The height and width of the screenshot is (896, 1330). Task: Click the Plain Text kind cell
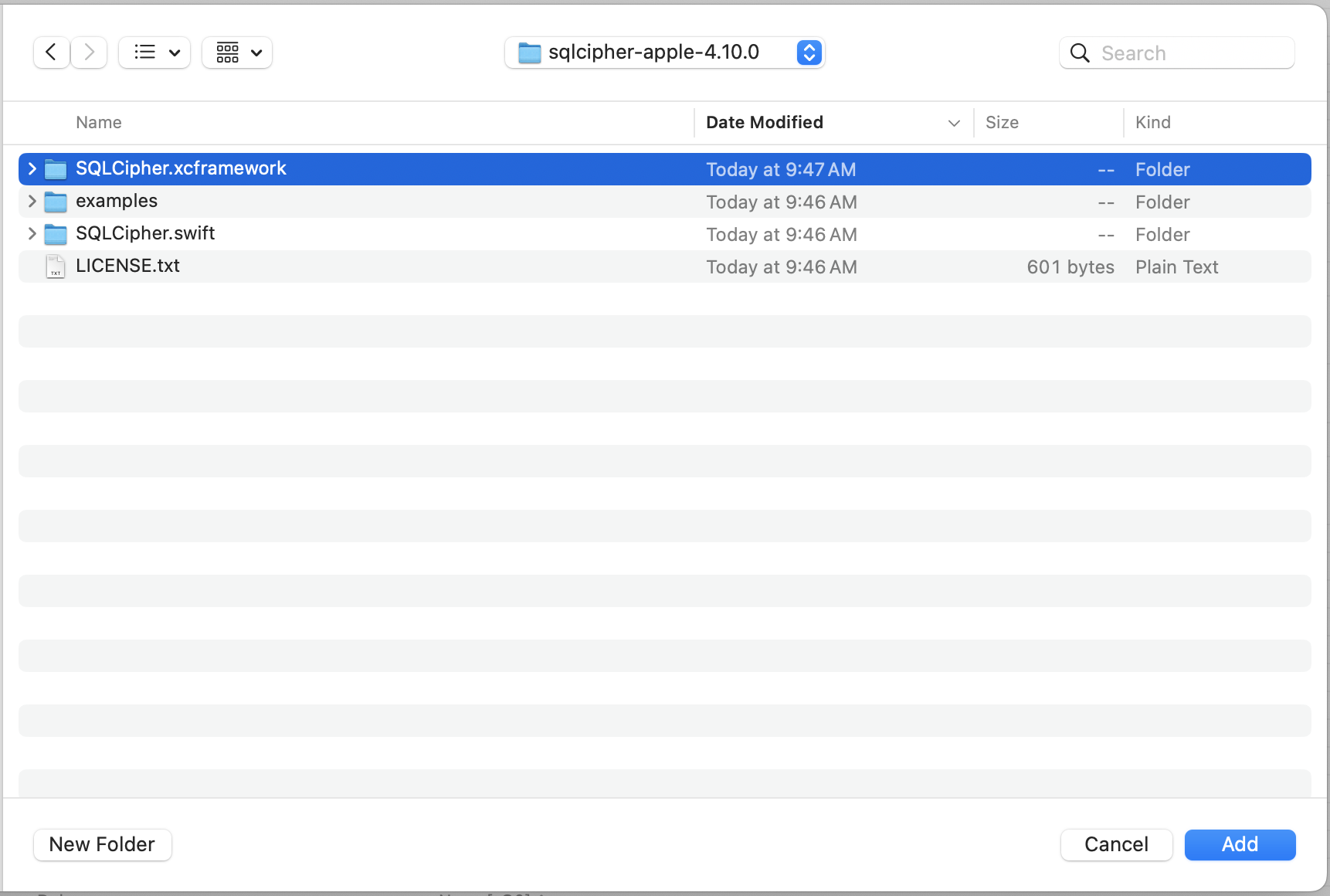[x=1176, y=267]
